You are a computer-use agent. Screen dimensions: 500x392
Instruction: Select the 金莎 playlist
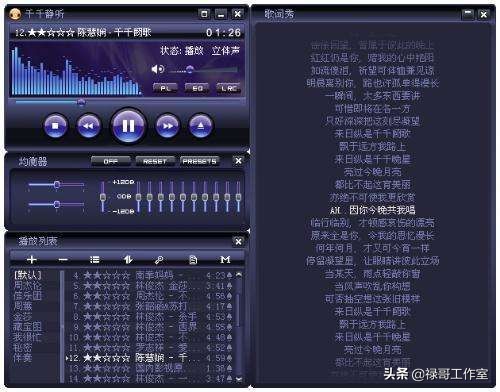(x=23, y=316)
